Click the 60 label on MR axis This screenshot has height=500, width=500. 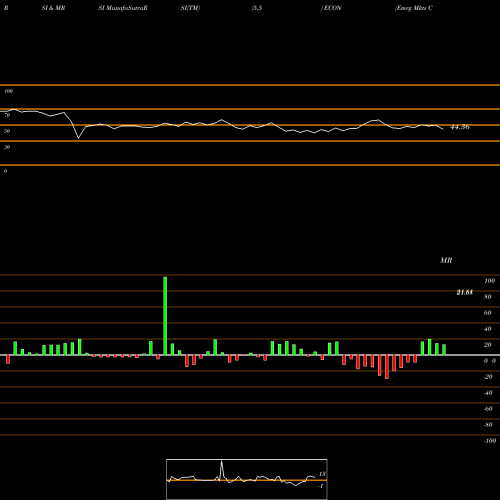click(487, 313)
